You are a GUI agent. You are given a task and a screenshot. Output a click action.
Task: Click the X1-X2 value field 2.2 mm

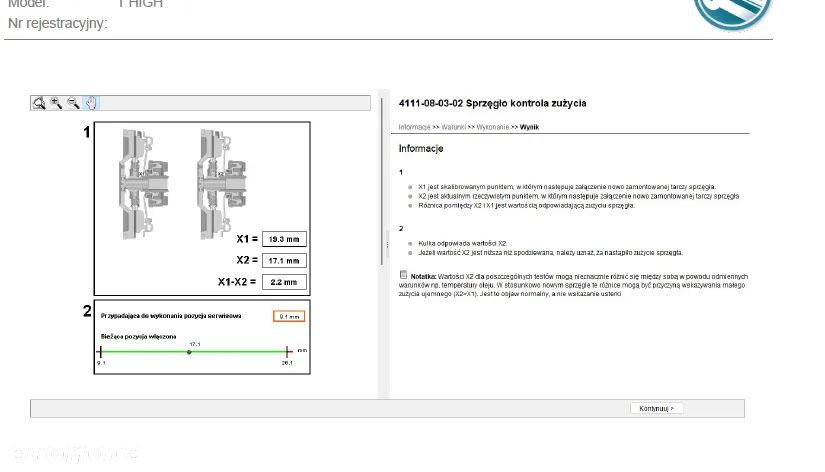[x=284, y=282]
